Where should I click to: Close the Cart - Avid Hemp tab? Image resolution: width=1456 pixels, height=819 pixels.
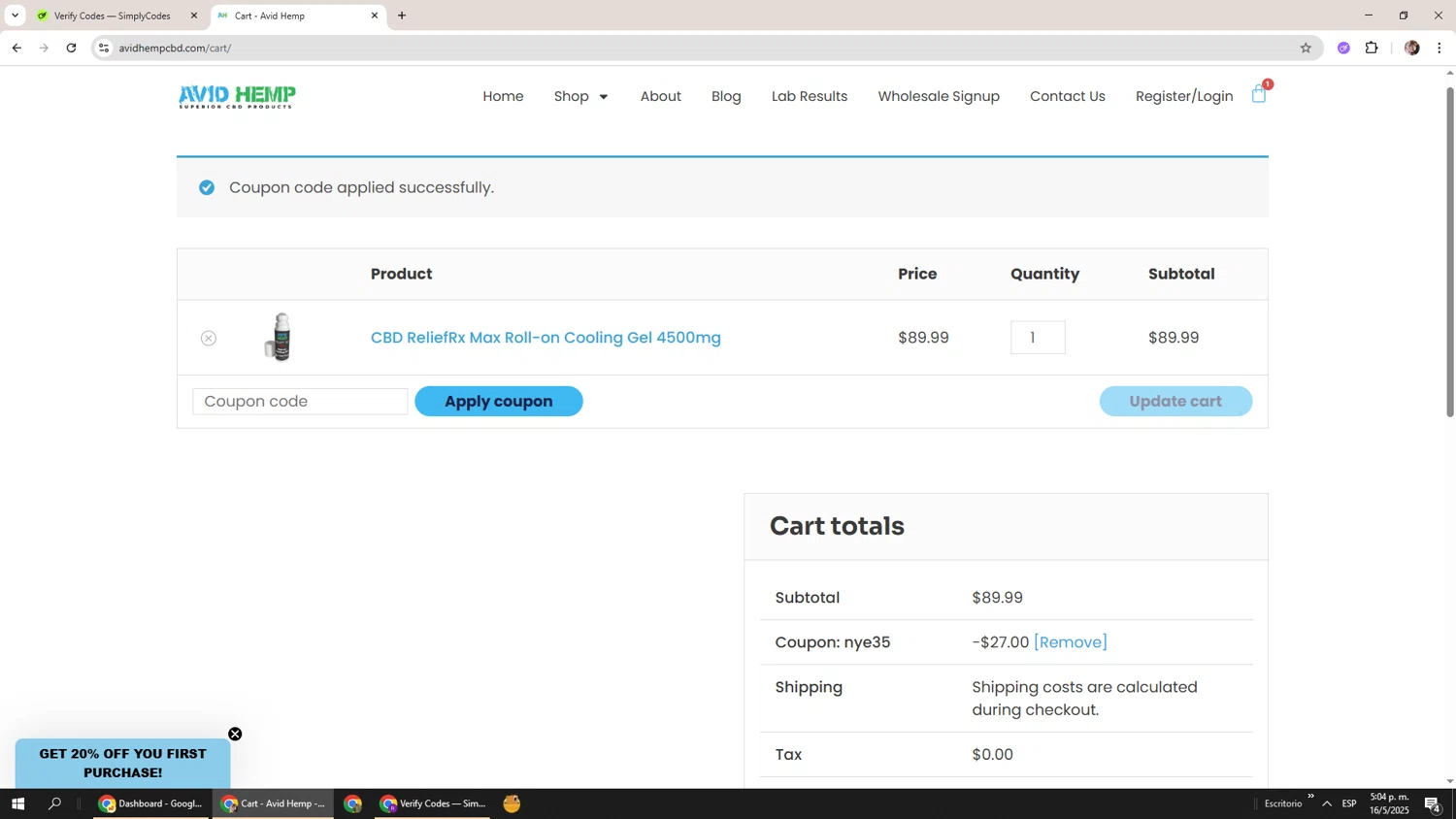[x=375, y=16]
